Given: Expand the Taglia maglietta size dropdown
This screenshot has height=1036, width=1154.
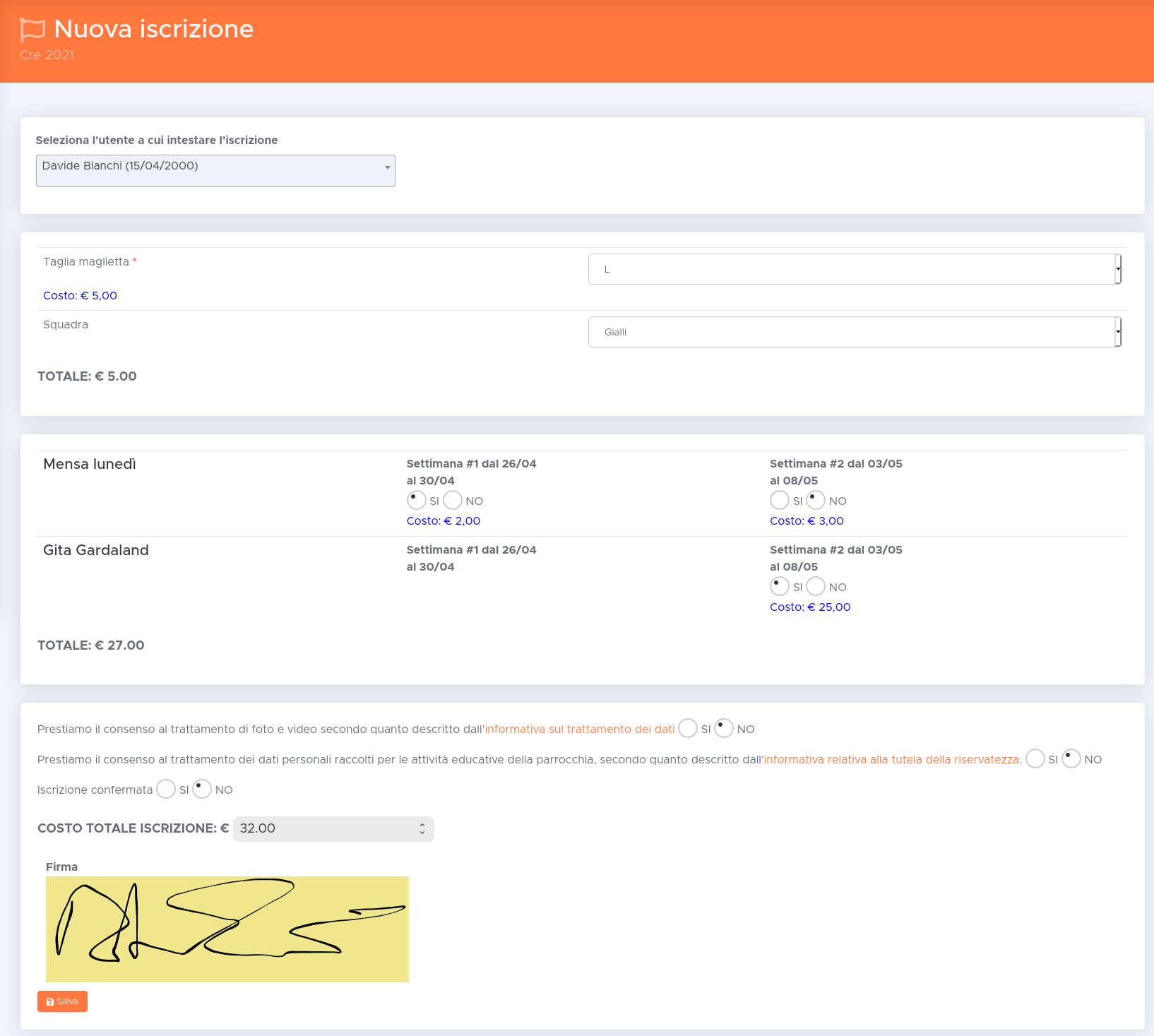Looking at the screenshot, I should pos(855,269).
